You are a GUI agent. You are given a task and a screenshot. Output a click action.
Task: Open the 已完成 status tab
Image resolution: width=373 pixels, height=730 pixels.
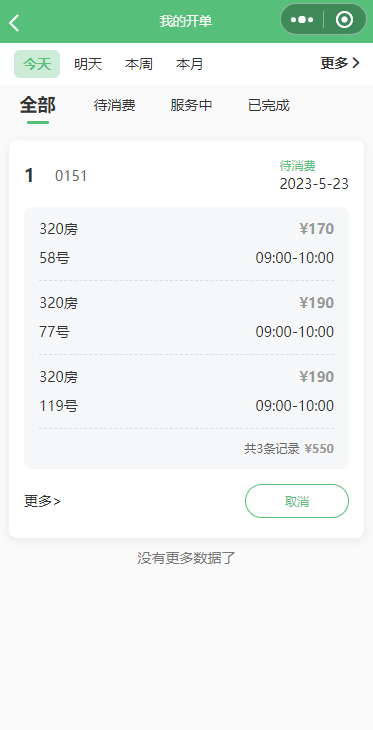pos(269,106)
